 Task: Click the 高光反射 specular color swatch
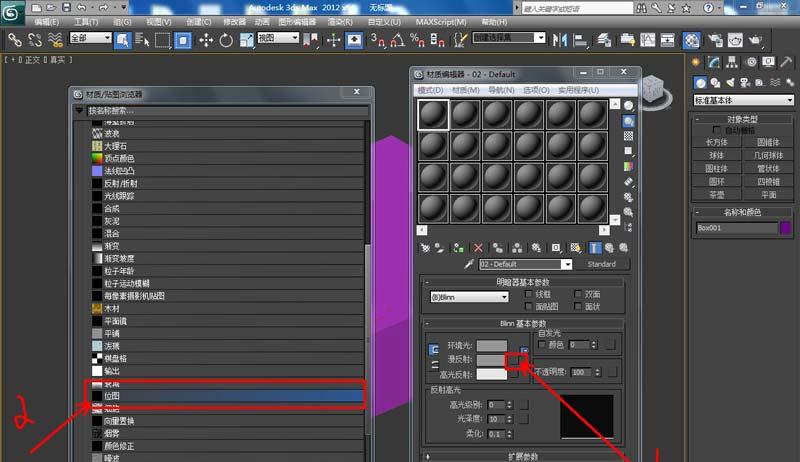click(x=491, y=374)
